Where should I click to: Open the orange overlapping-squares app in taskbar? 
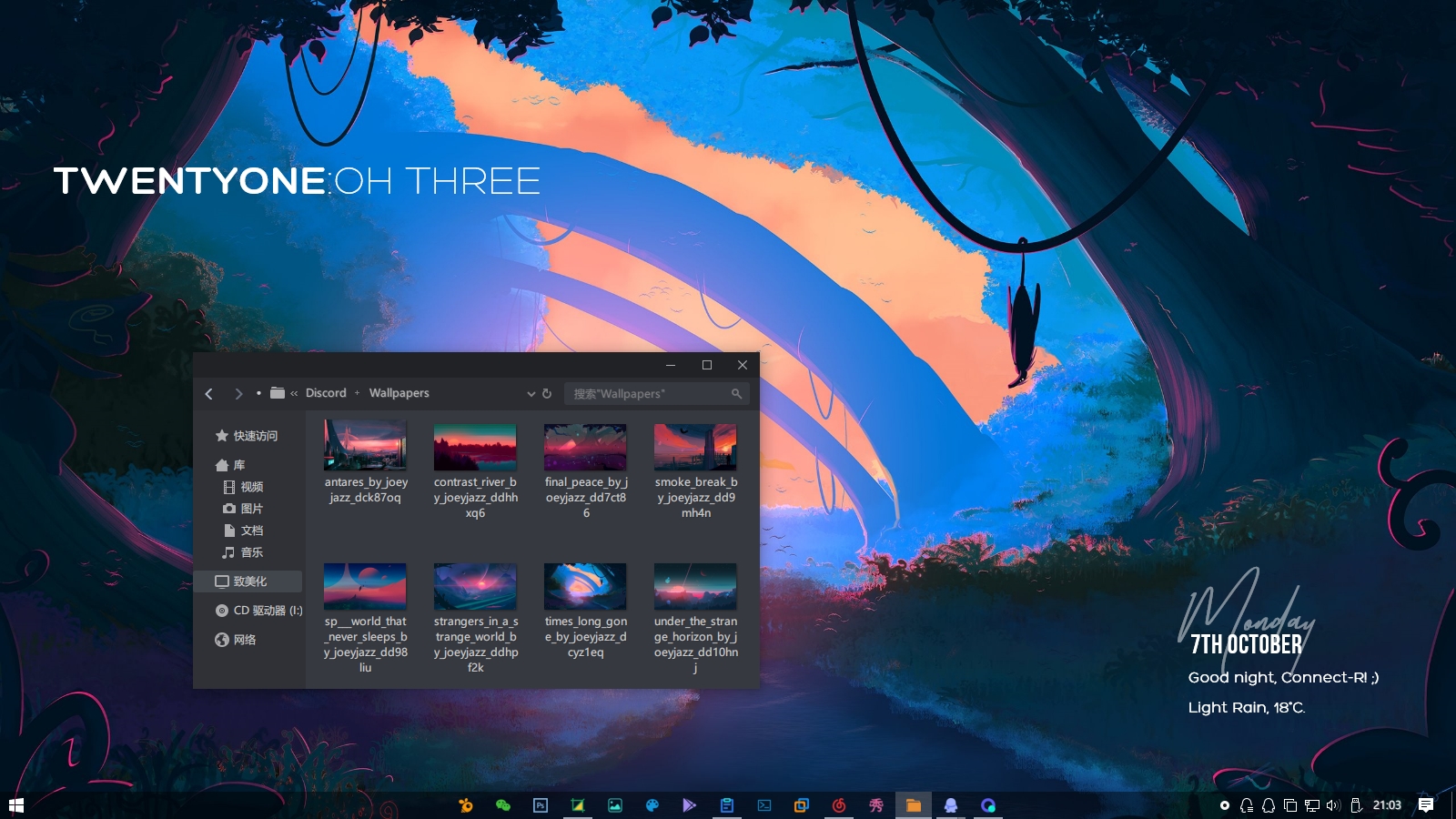click(801, 805)
